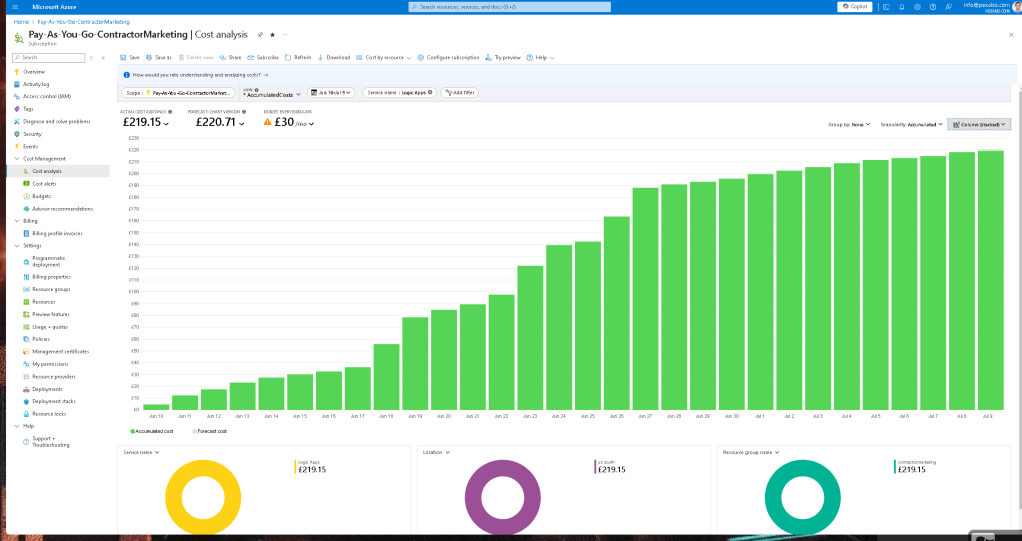Open Billing profile invoices

[57, 233]
